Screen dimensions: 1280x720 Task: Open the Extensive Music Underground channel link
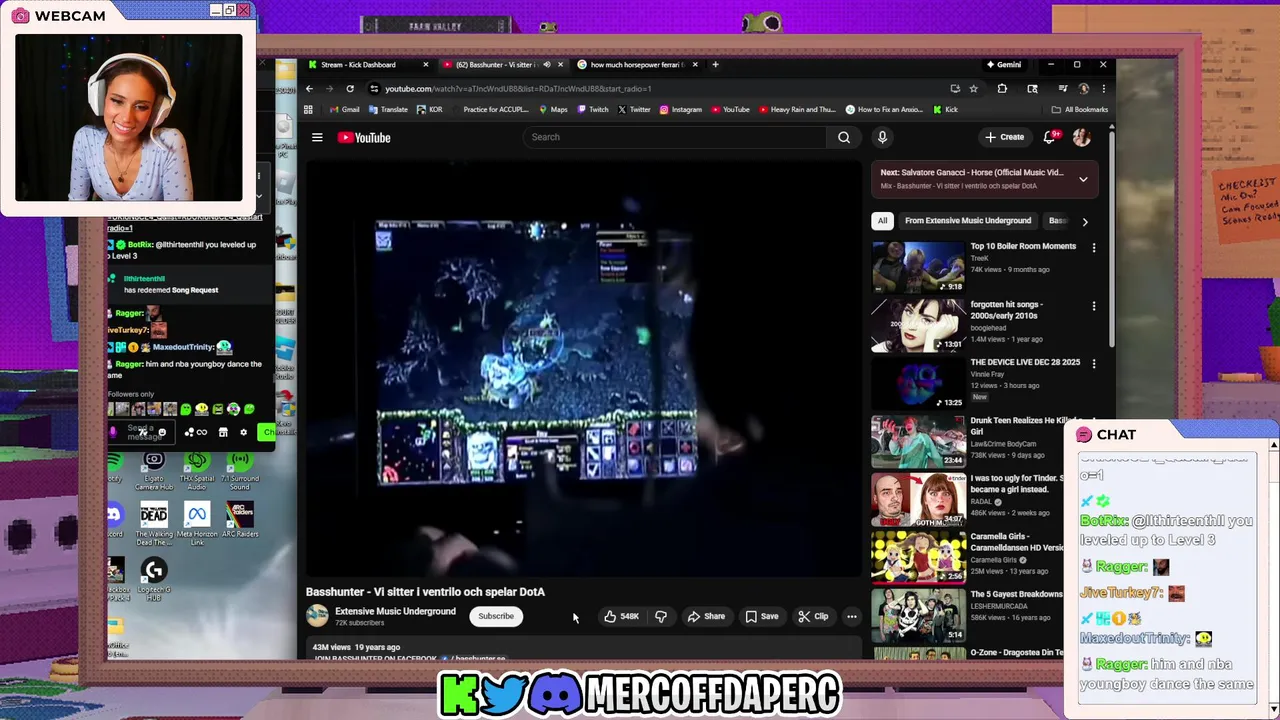[x=395, y=611]
